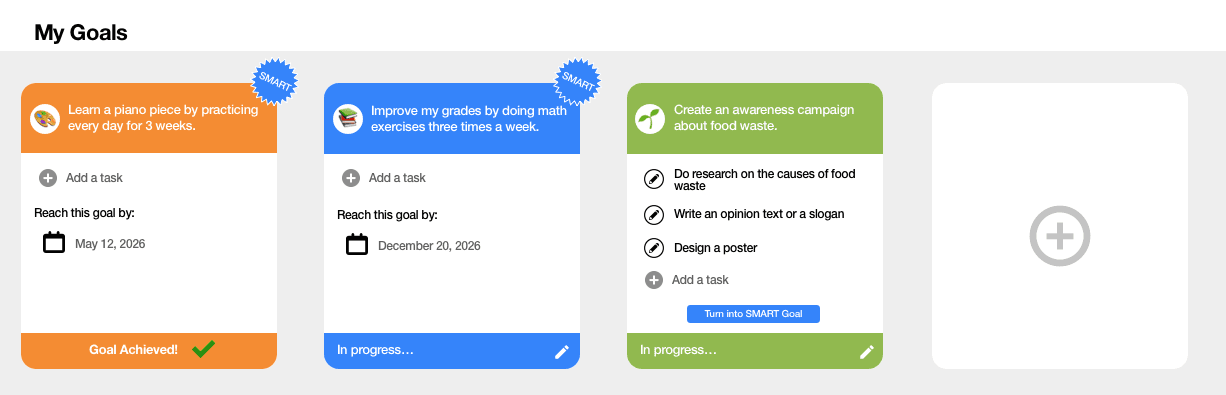Screen dimensions: 1226x395
Task: Click Turn into SMART Goal button
Action: pyautogui.click(x=753, y=314)
